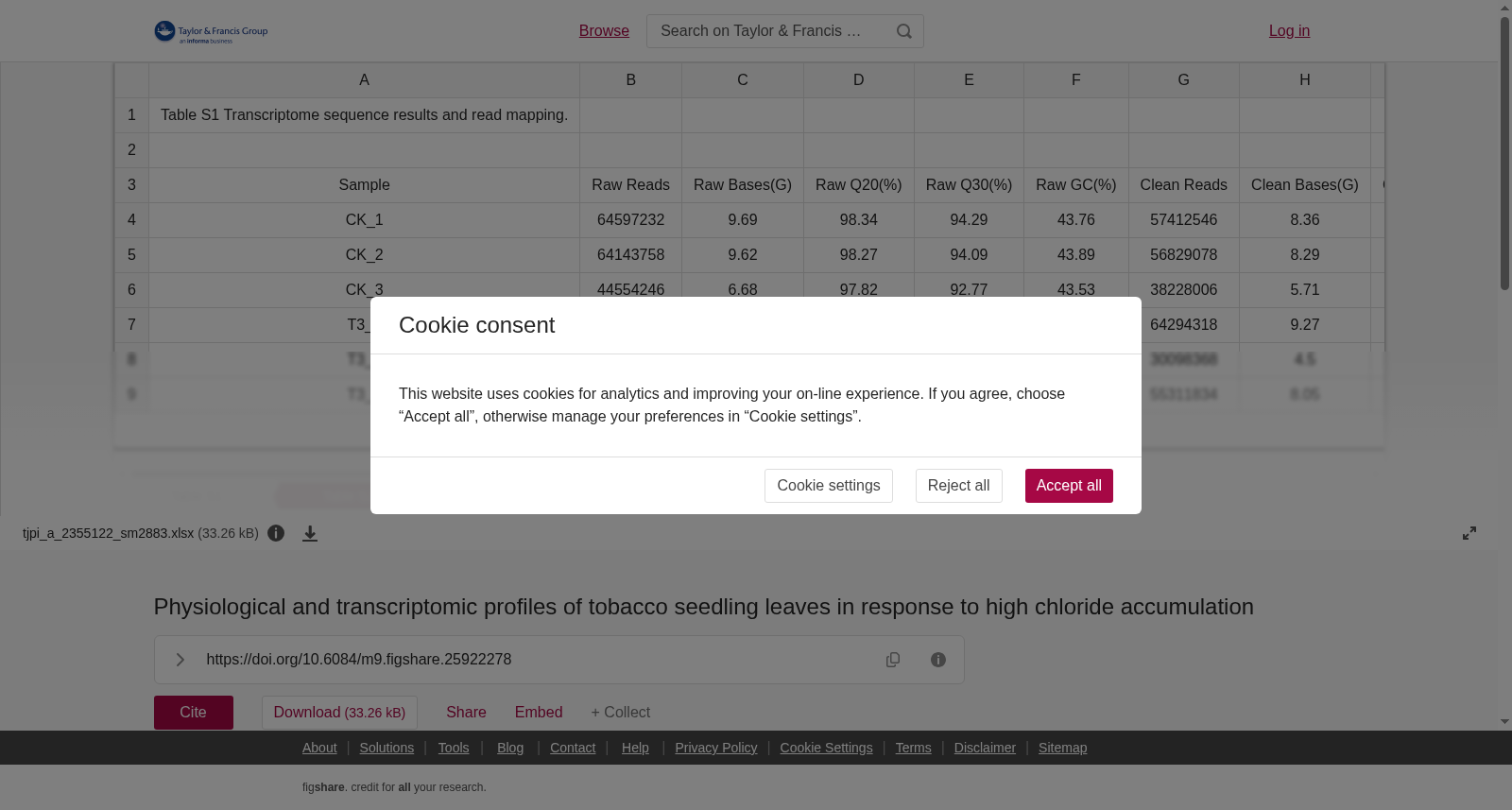
Task: Click the 'Raw Q30(%)' header cell
Action: pos(969,185)
